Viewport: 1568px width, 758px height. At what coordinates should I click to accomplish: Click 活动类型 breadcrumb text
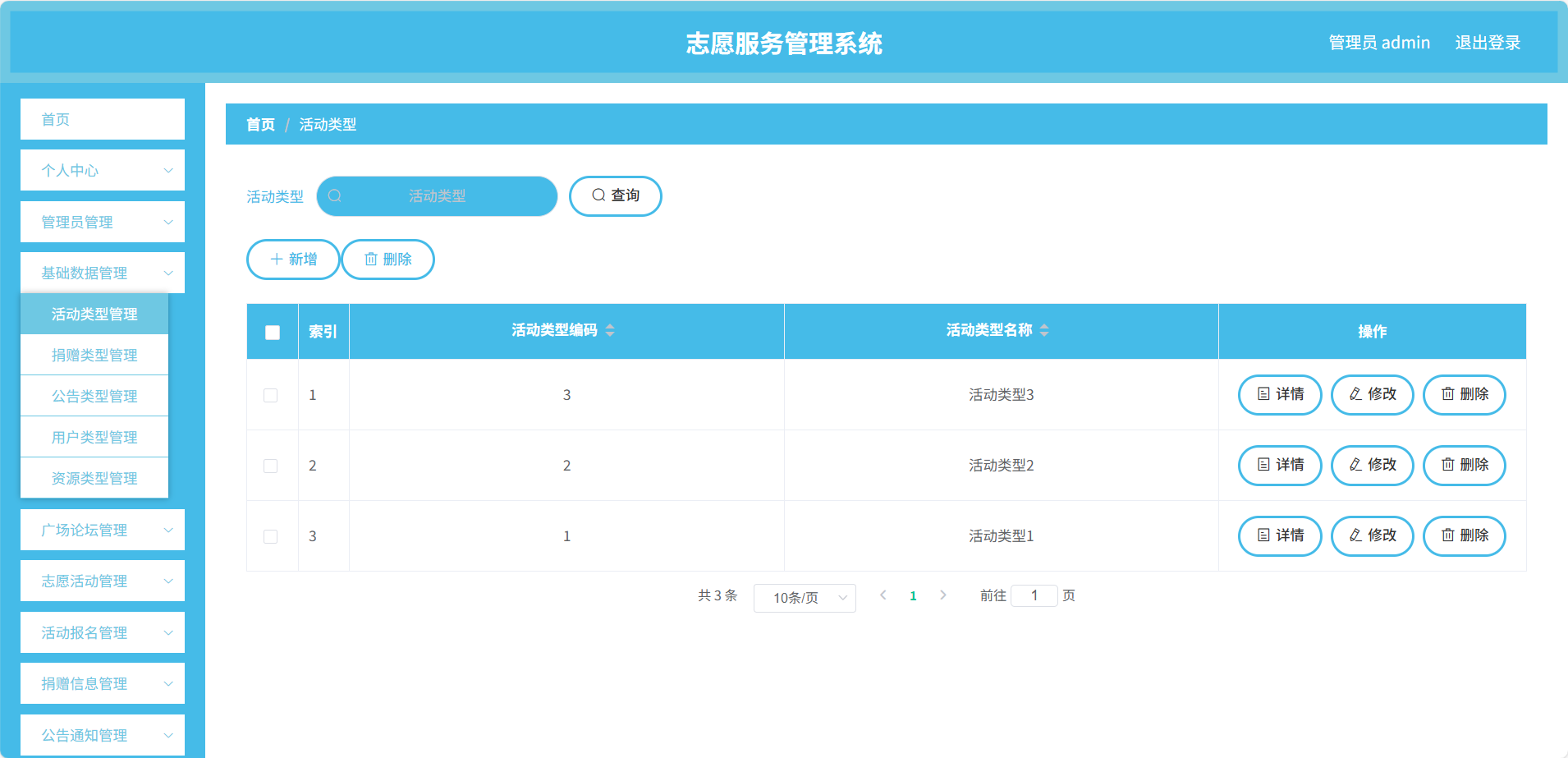pyautogui.click(x=328, y=125)
